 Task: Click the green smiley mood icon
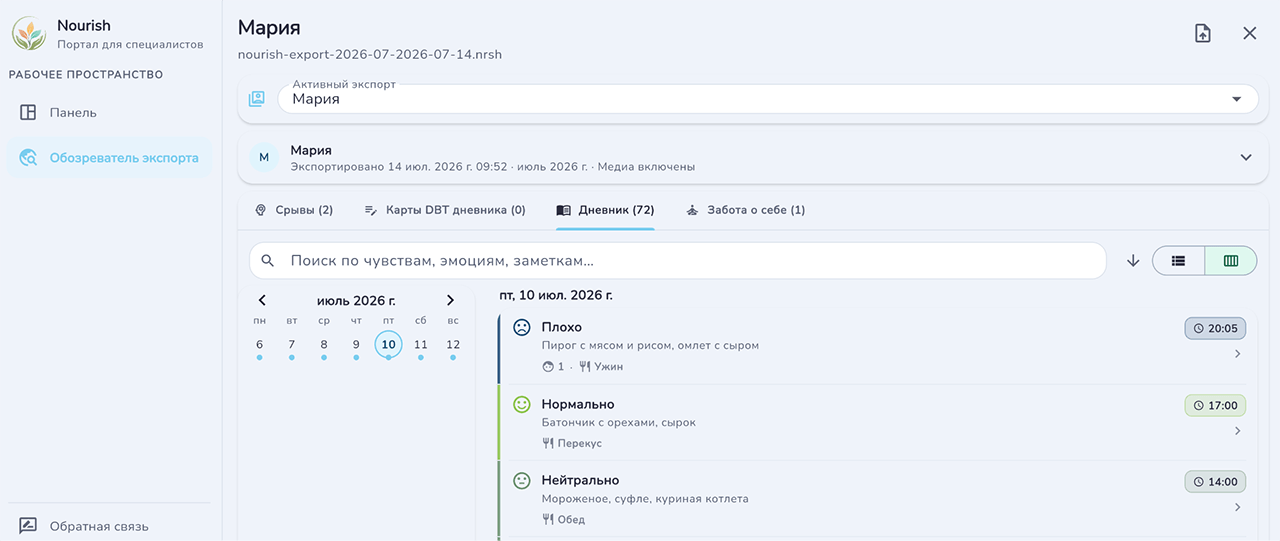coord(521,404)
